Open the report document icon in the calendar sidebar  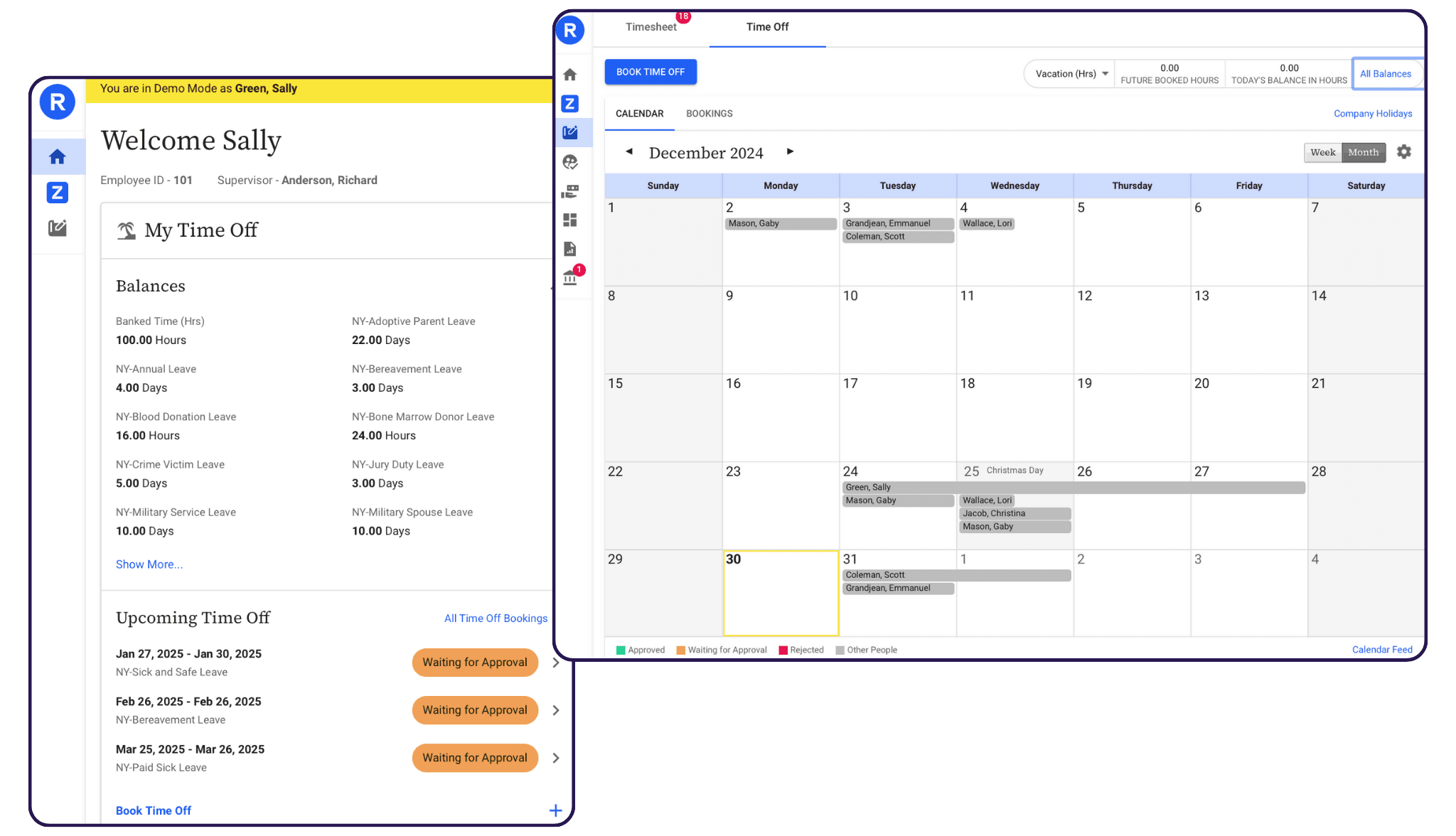570,249
